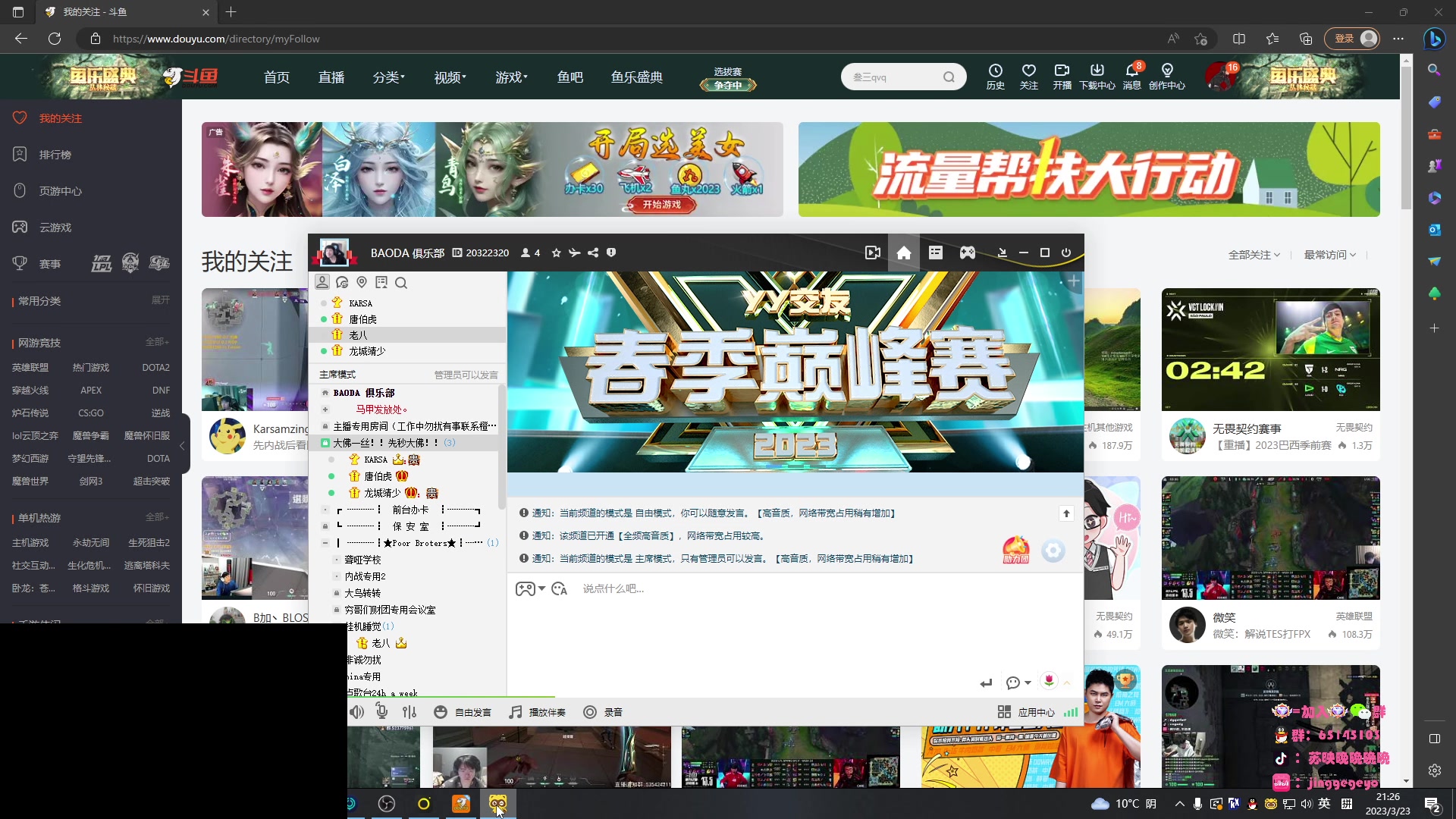
Task: Collapse the Poor Broters channel group
Action: 325,543
